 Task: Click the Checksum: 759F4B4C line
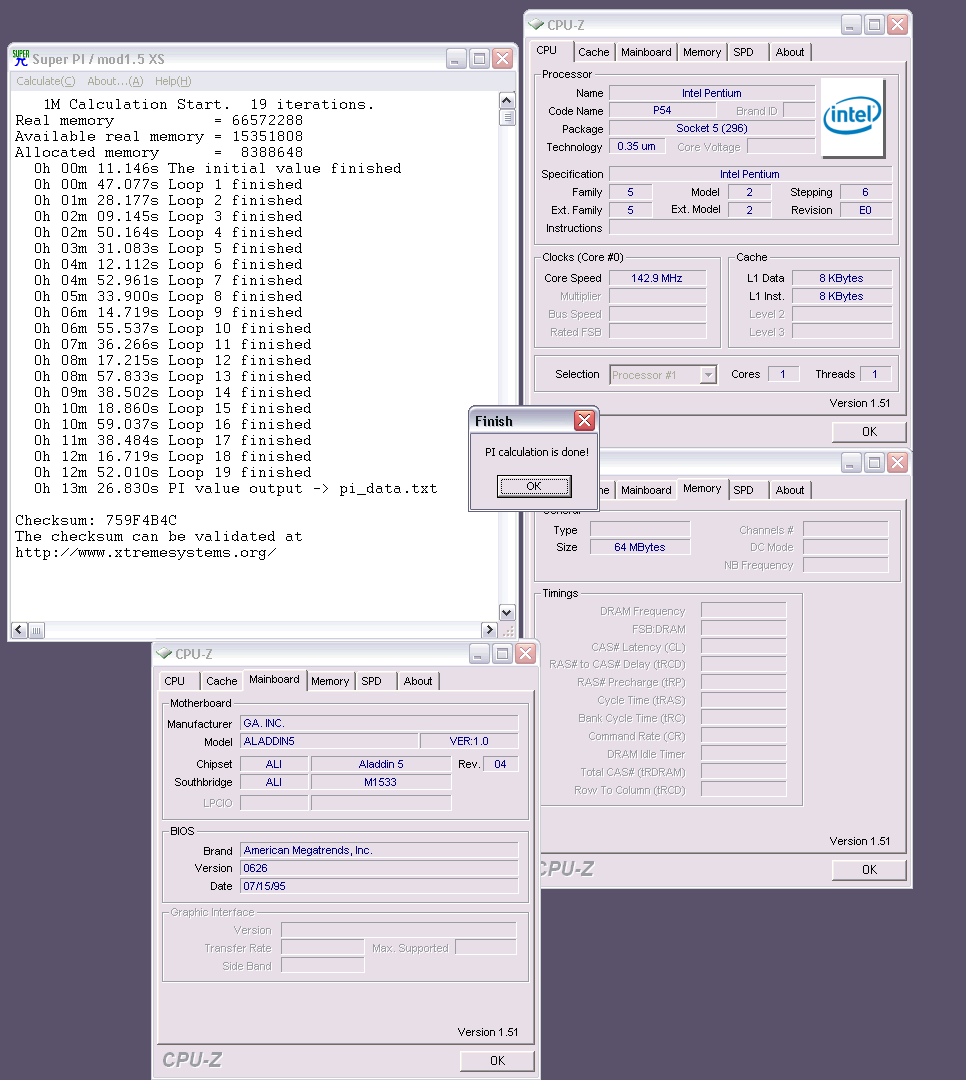(x=96, y=521)
